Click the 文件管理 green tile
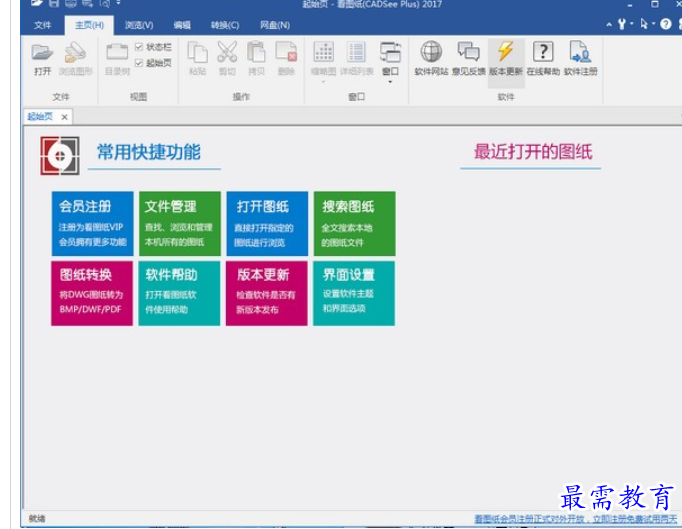Image resolution: width=682 pixels, height=529 pixels. click(180, 224)
